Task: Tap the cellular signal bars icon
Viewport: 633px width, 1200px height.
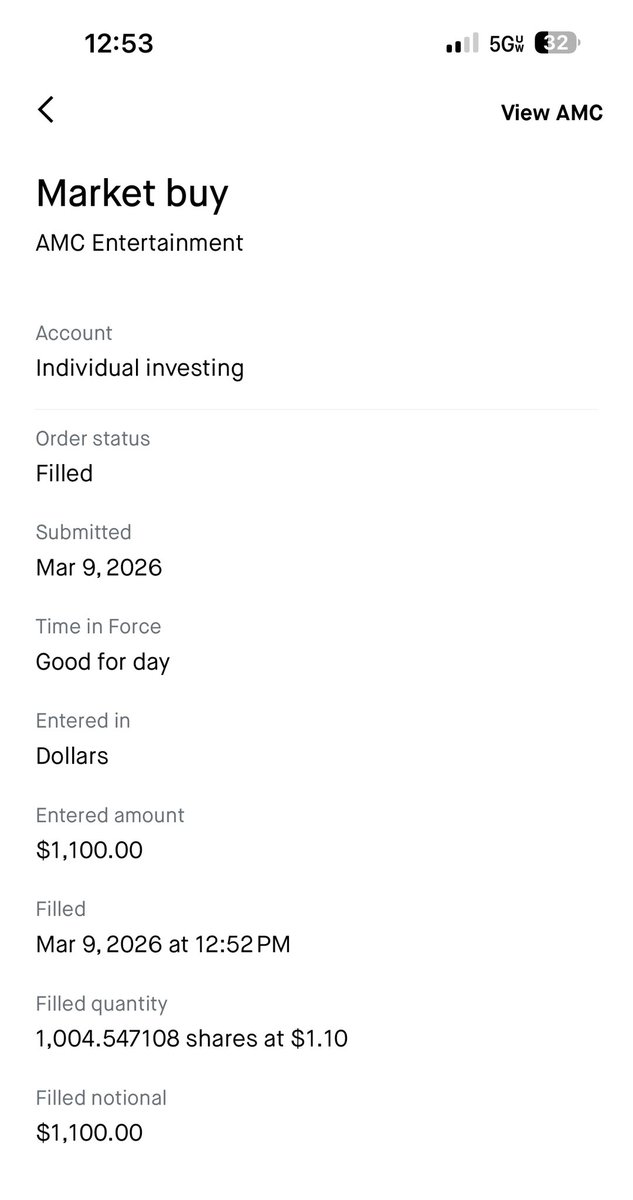Action: point(461,44)
